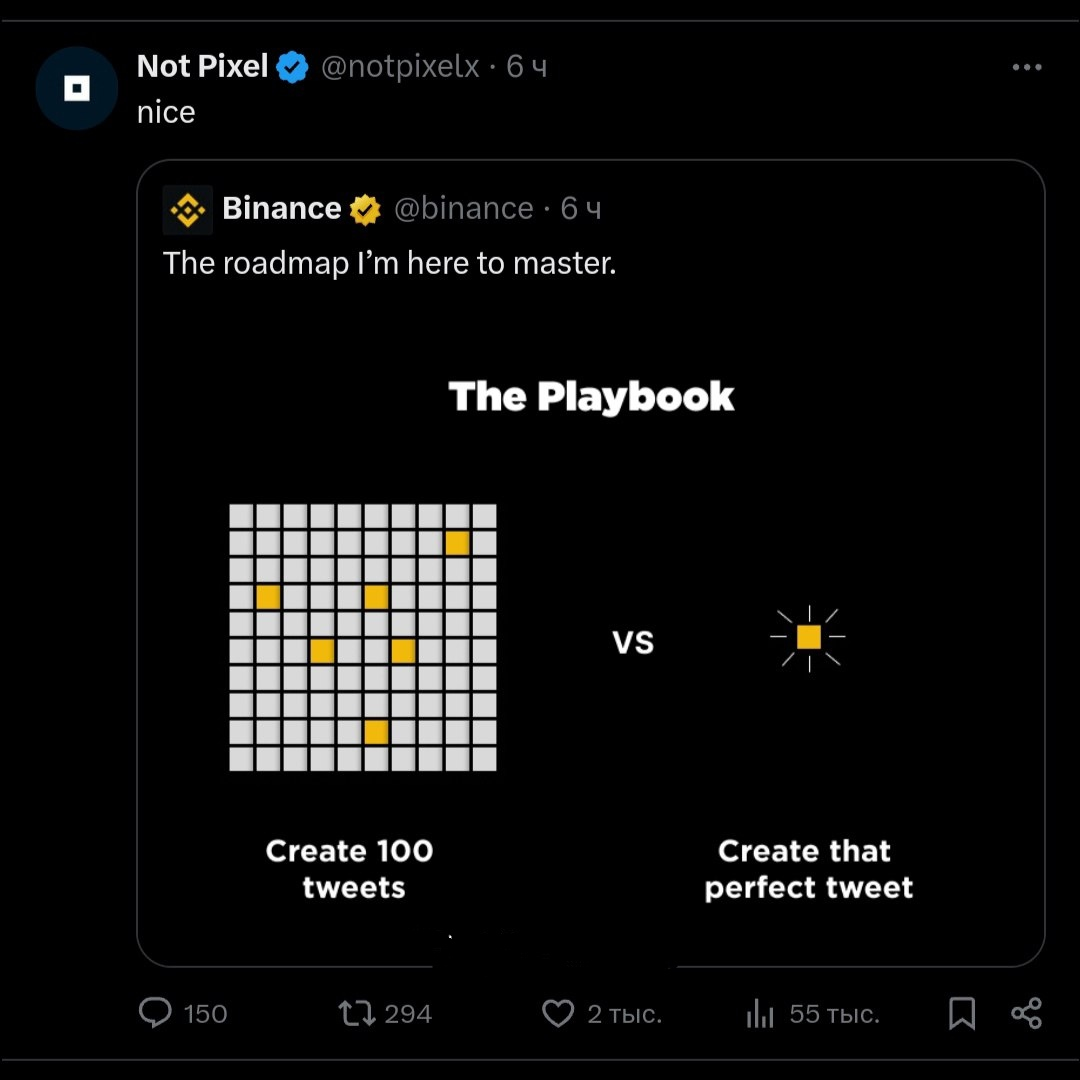Viewport: 1080px width, 1080px height.
Task: Click the Not Pixel profile avatar
Action: coord(77,89)
